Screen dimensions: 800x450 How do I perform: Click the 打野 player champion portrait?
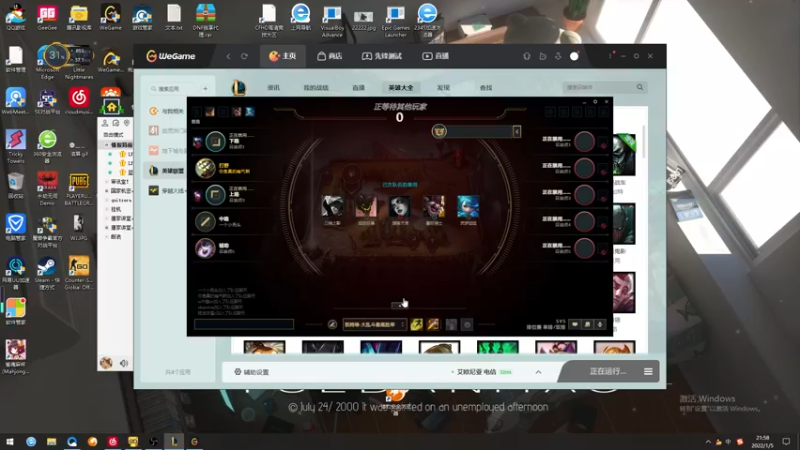click(205, 168)
